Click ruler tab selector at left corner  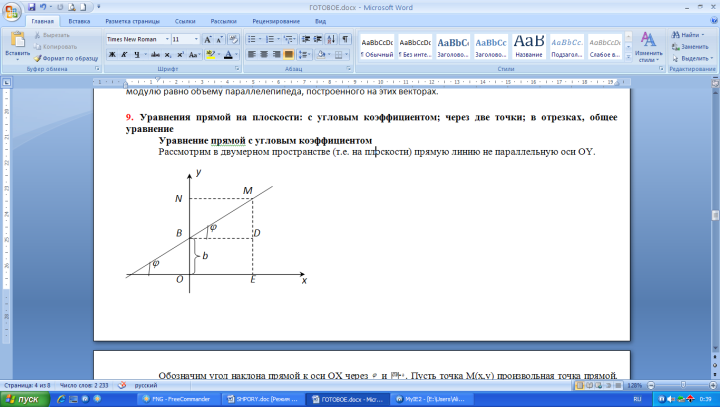pyautogui.click(x=6, y=83)
